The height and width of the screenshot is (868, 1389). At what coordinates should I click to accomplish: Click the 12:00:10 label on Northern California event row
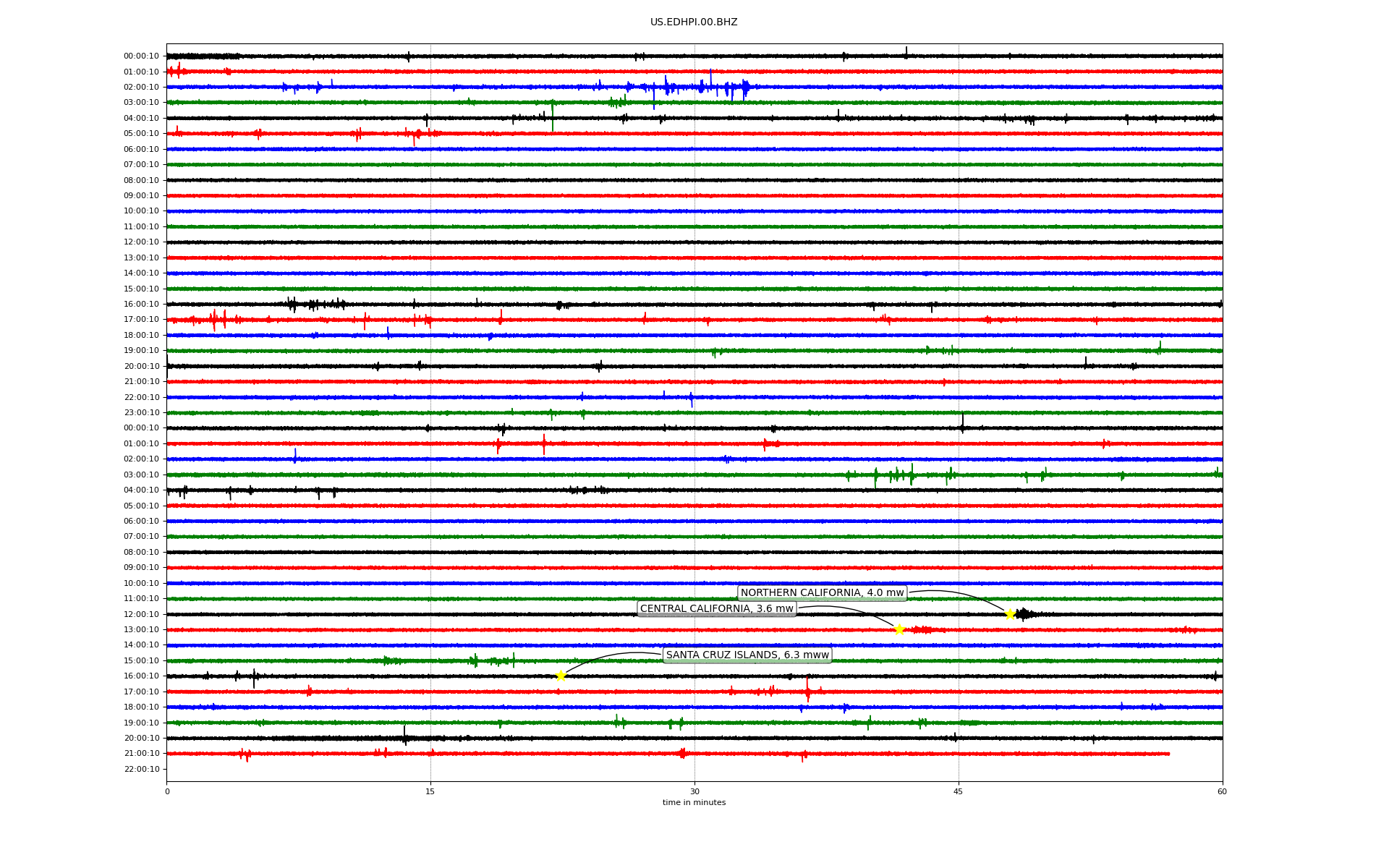click(x=142, y=615)
